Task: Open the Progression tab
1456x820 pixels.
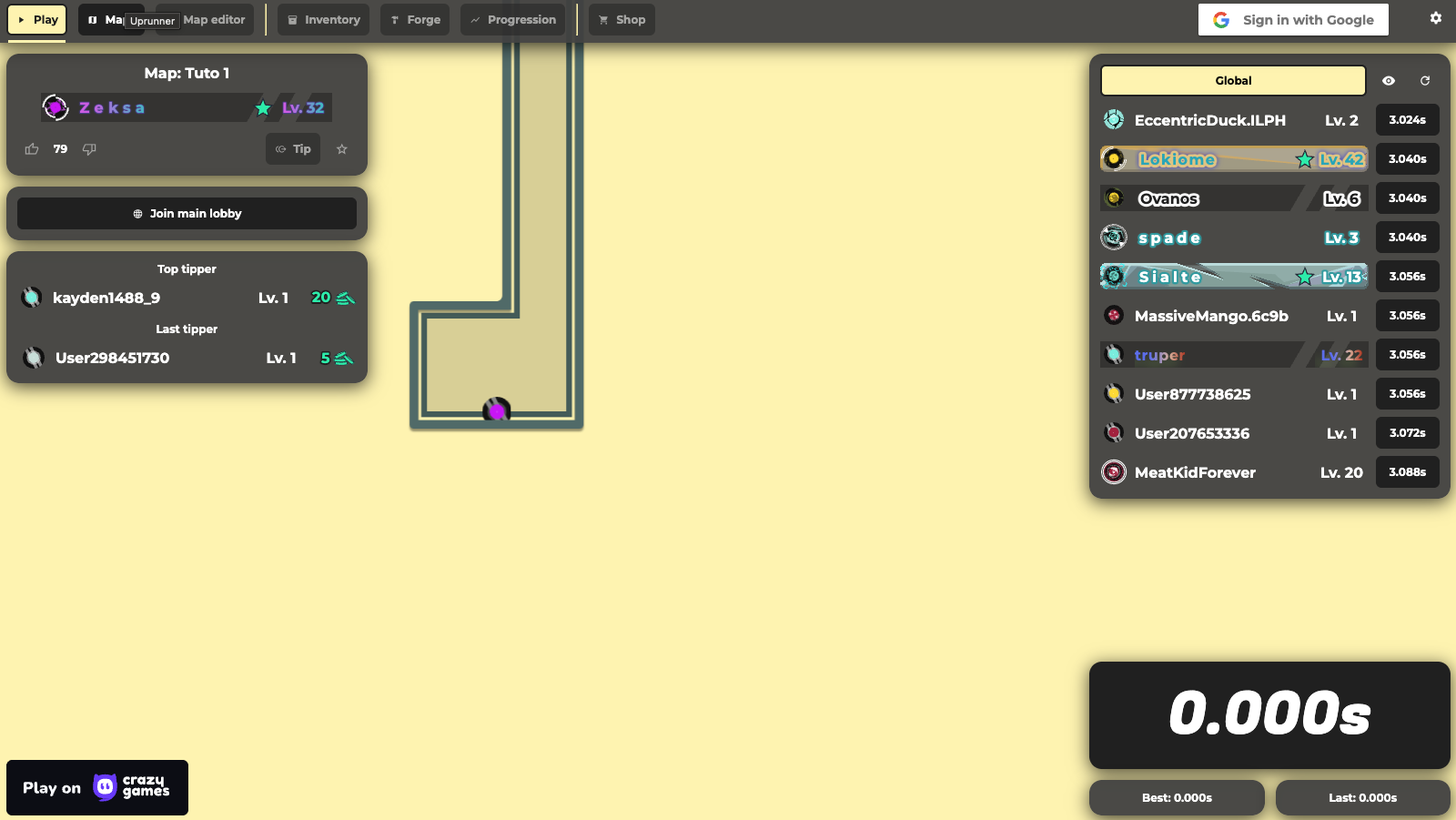Action: [x=512, y=20]
